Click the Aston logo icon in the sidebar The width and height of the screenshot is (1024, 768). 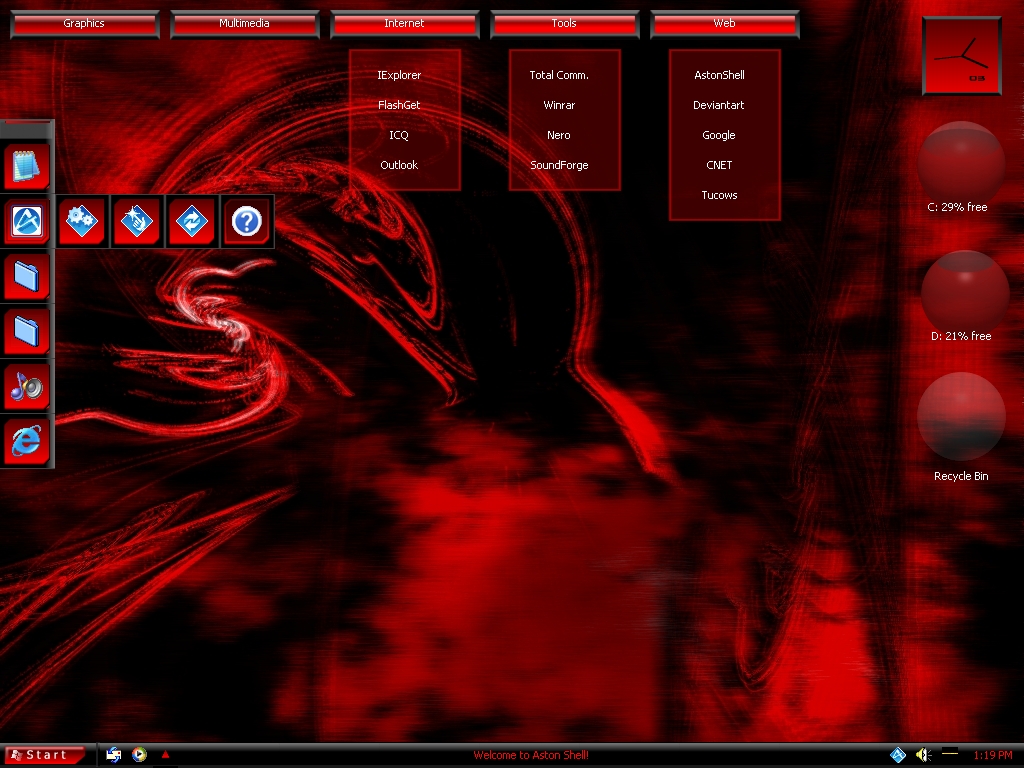pyautogui.click(x=27, y=221)
